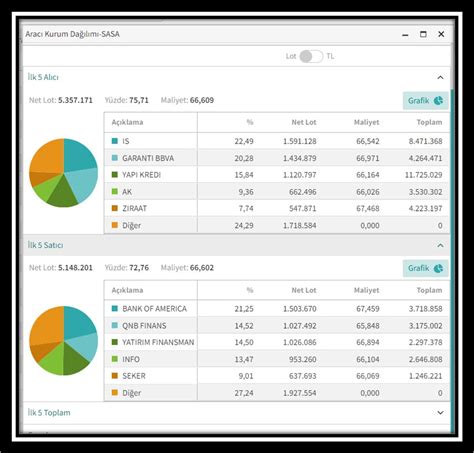Sort buyers table by Net Lot header

pos(304,122)
